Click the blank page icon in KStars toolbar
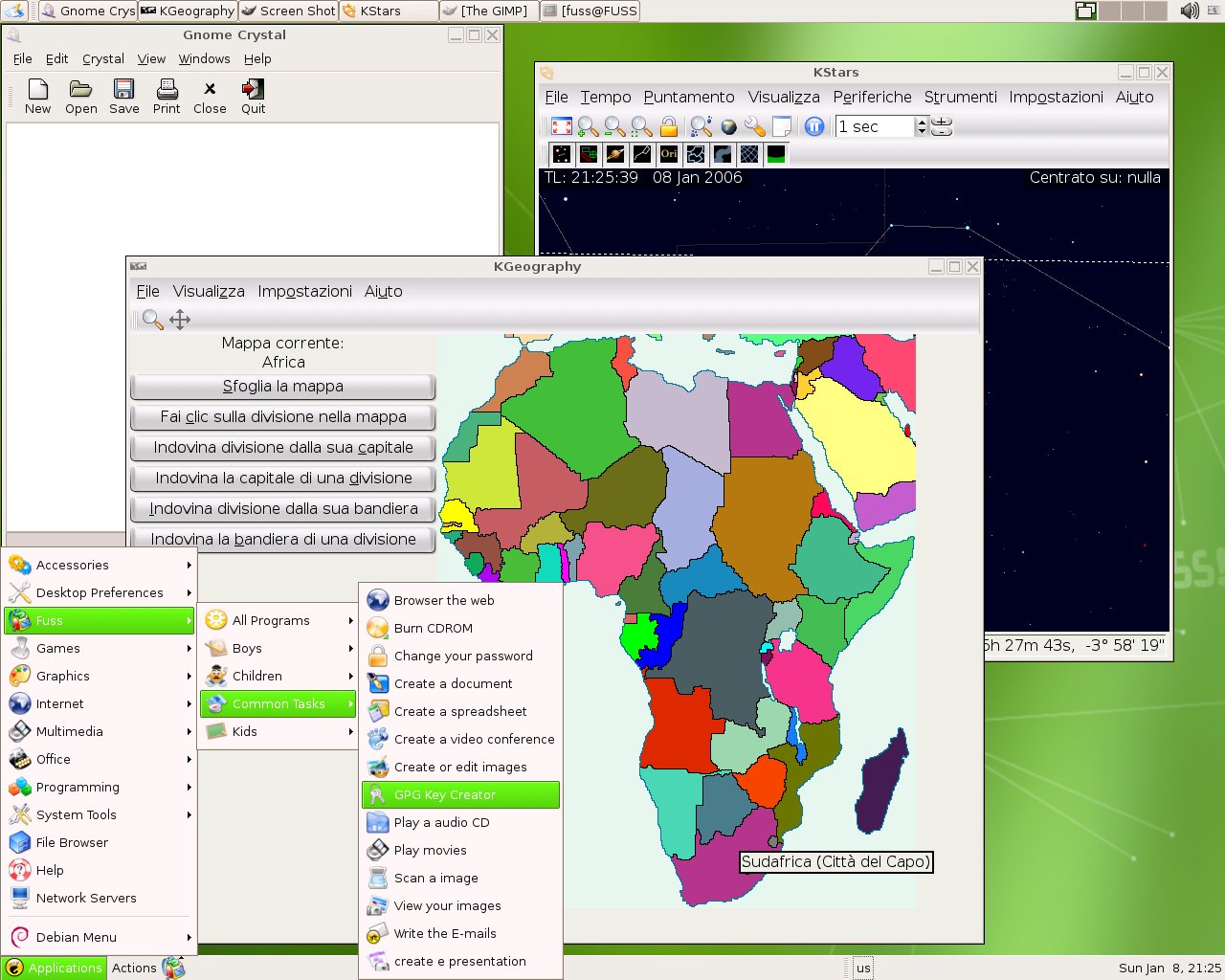The image size is (1225, 980). tap(781, 126)
